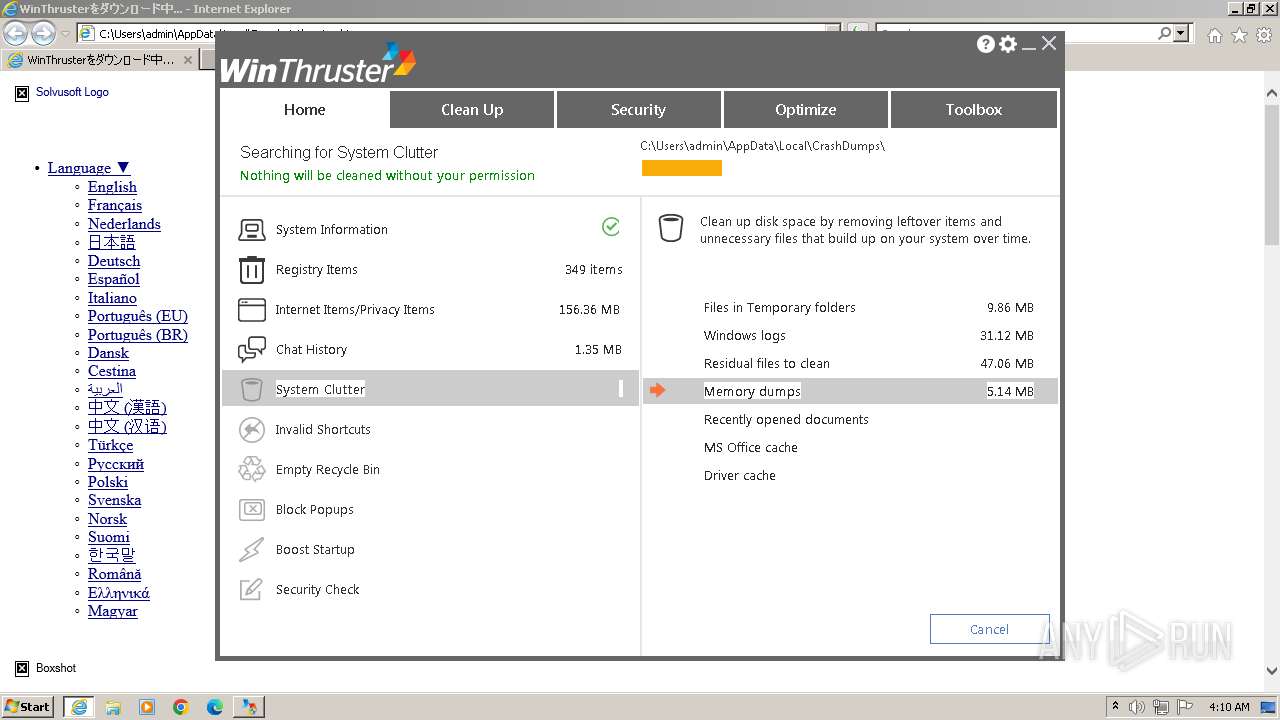Show hidden tray icons arrow
This screenshot has width=1280, height=720.
(1115, 707)
